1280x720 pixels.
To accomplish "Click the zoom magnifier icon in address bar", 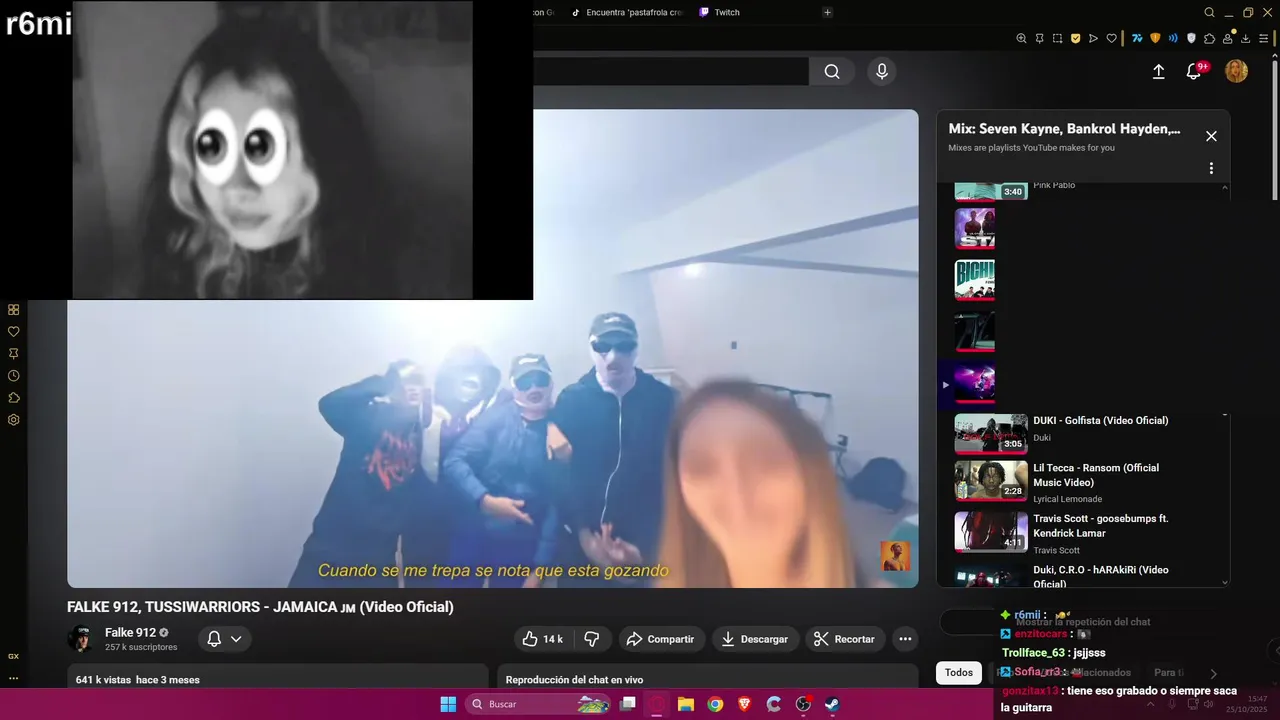I will 1021,38.
